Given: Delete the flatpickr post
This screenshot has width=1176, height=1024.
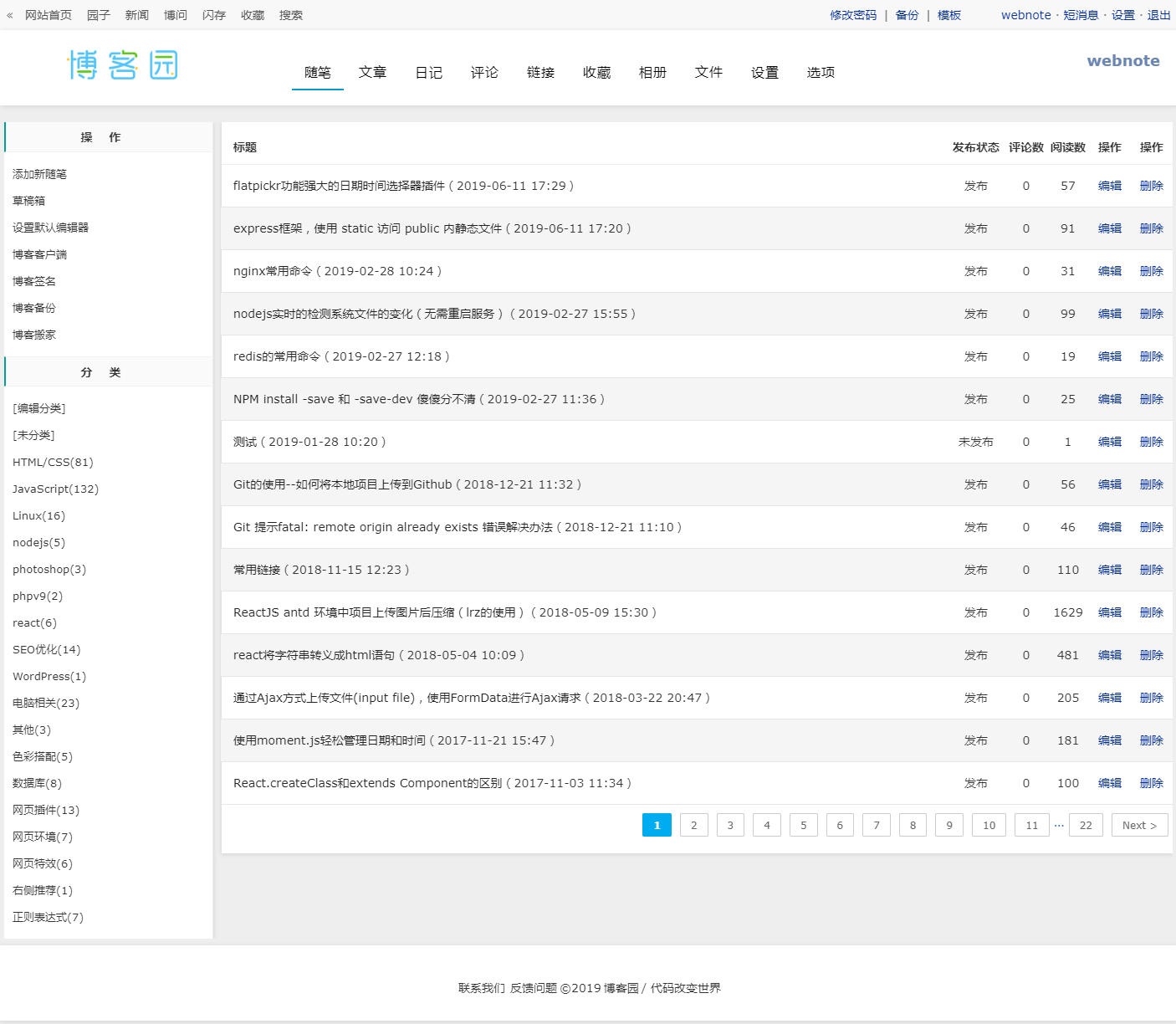Looking at the screenshot, I should (1152, 186).
